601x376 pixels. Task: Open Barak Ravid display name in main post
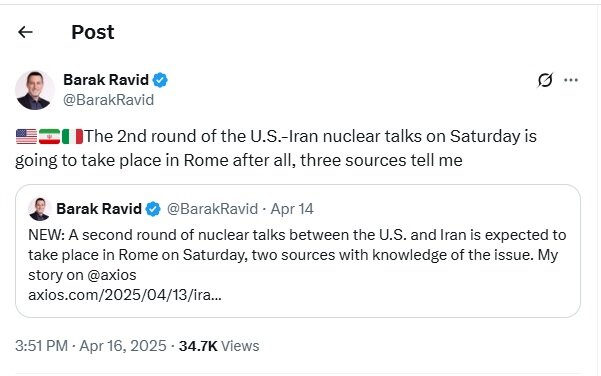click(106, 80)
